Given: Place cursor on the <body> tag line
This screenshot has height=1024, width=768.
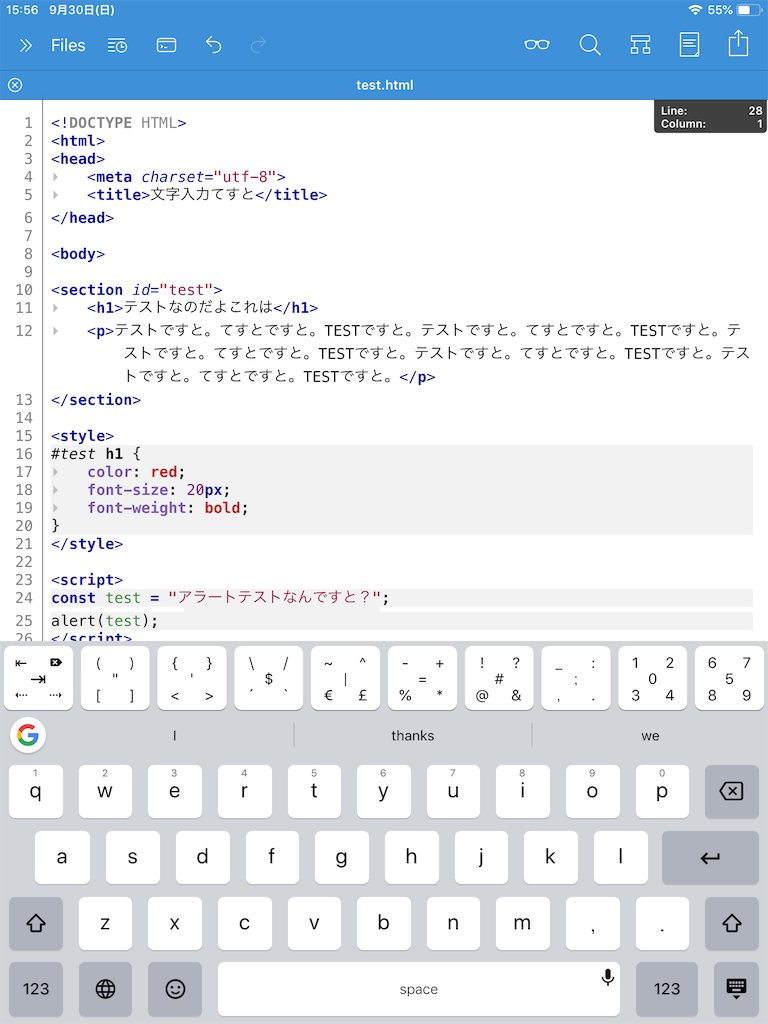Looking at the screenshot, I should coord(78,254).
